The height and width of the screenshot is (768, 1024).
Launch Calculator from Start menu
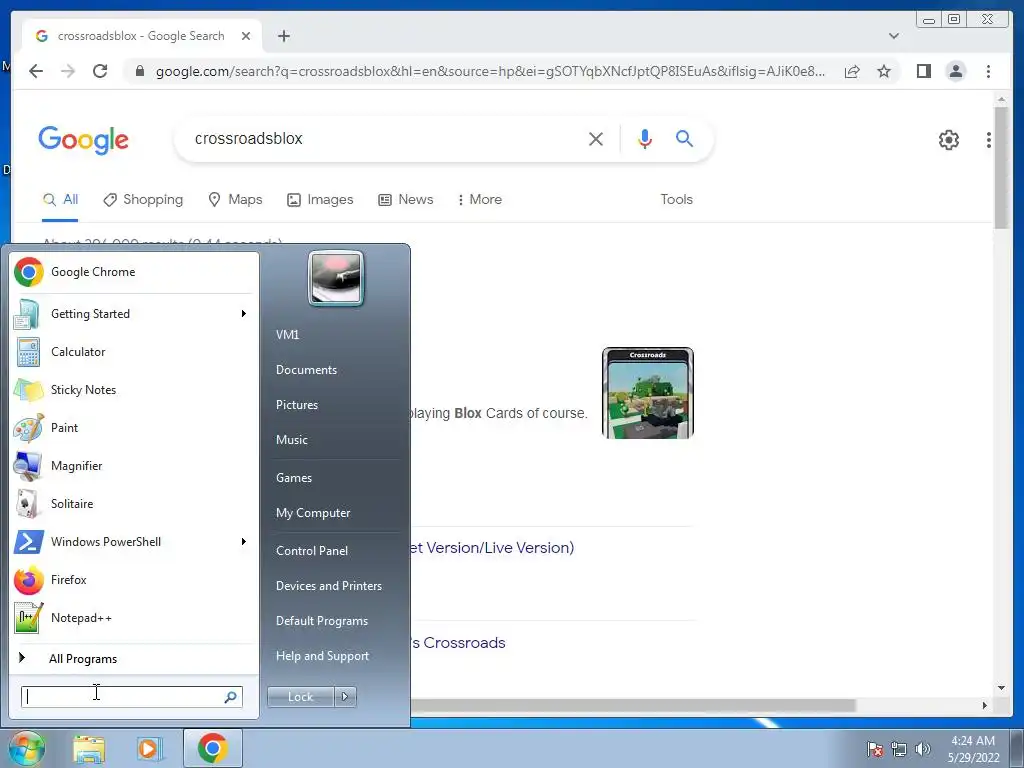pos(133,352)
